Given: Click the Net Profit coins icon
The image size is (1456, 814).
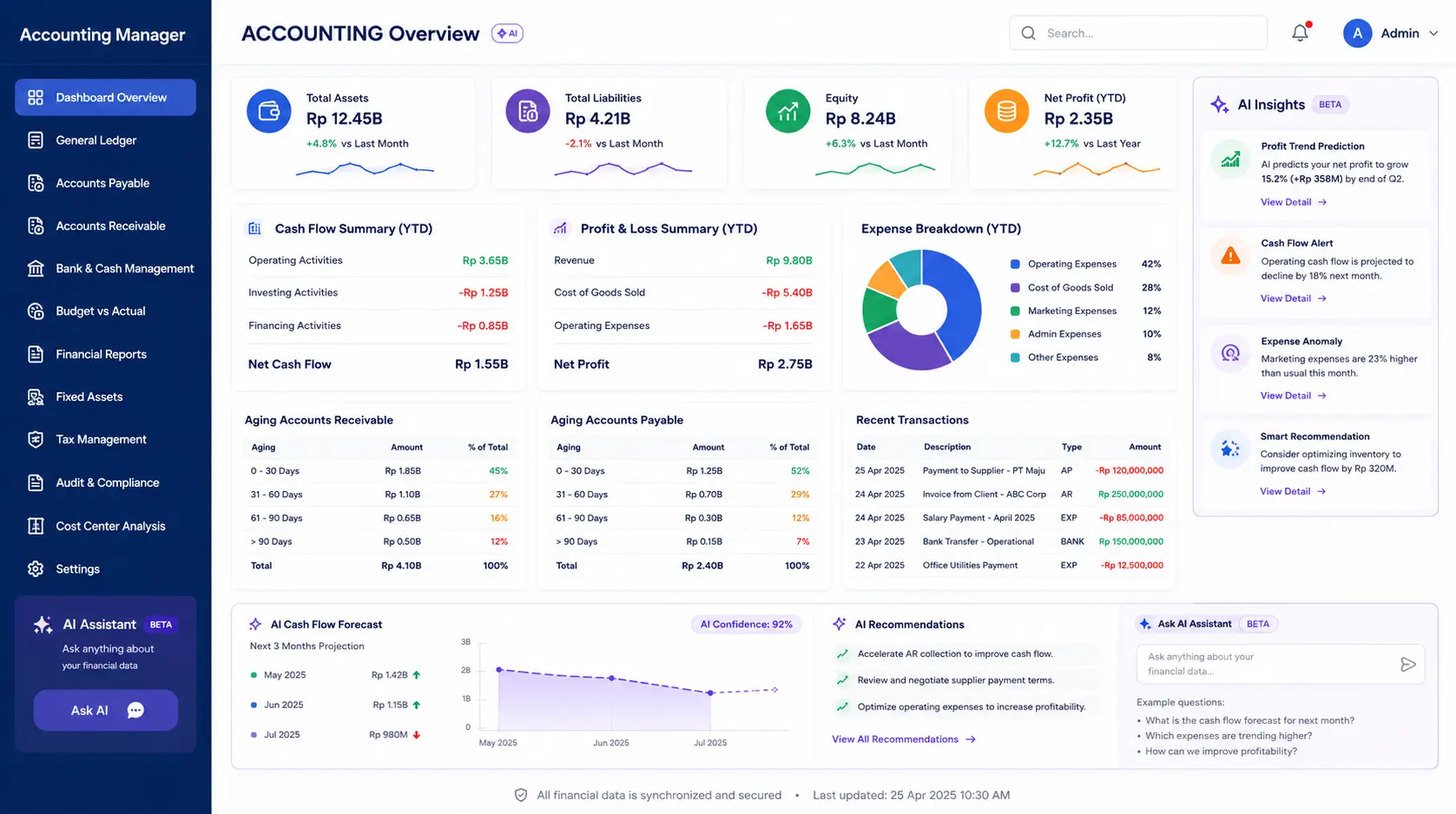Looking at the screenshot, I should 1006,111.
